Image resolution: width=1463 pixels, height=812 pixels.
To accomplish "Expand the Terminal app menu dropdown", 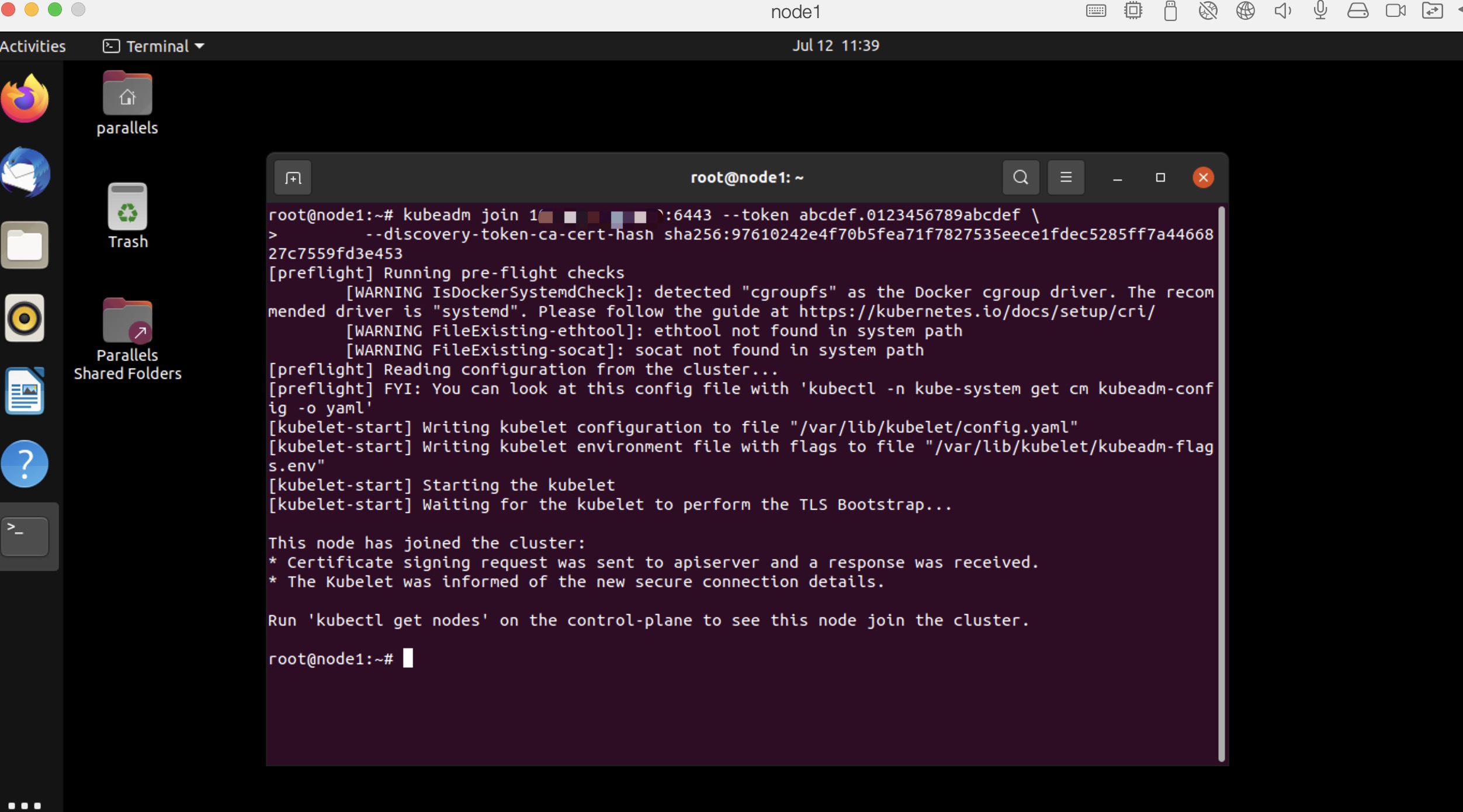I will (154, 46).
